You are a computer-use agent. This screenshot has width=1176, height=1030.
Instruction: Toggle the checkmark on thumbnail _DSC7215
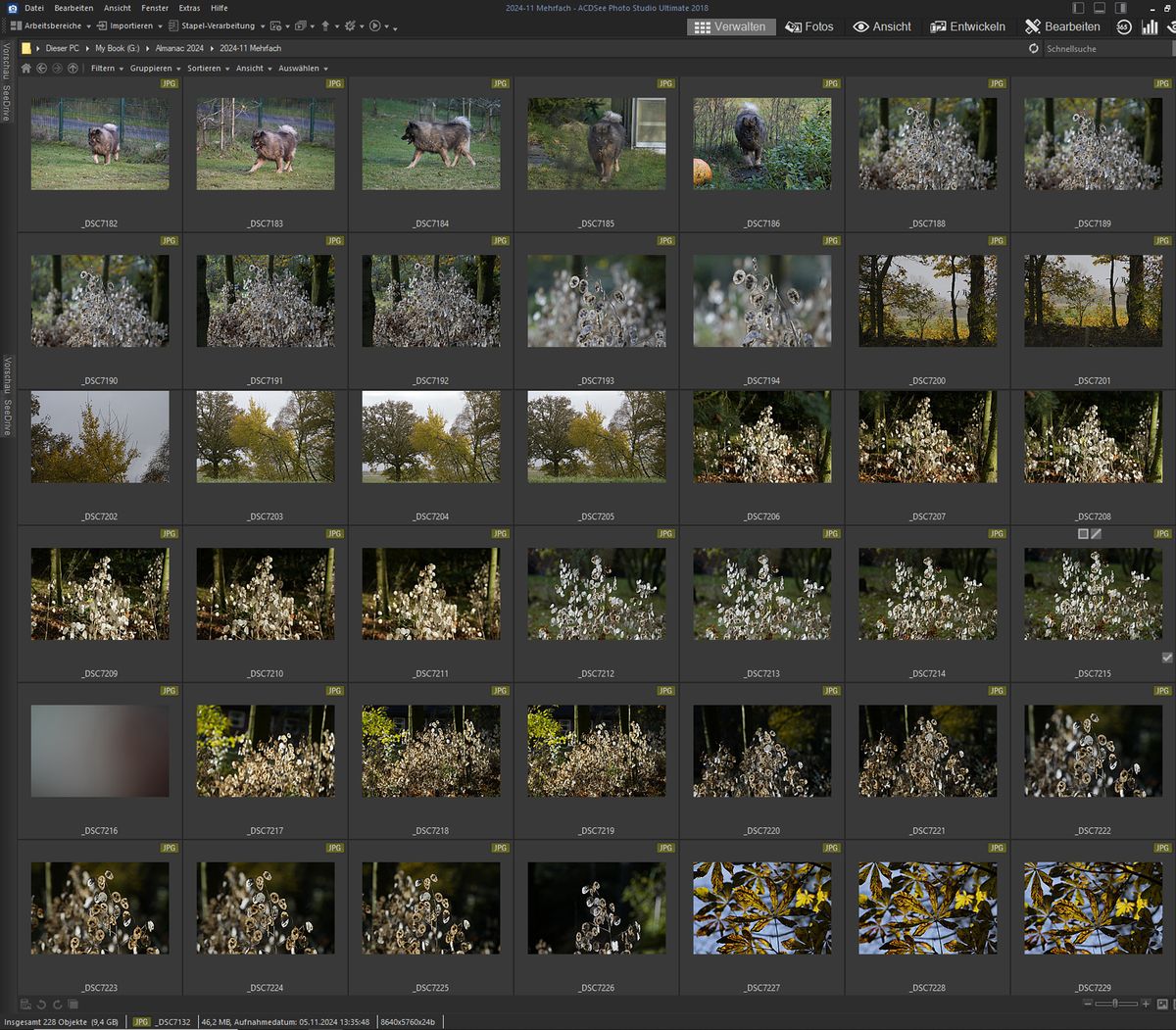click(1166, 658)
